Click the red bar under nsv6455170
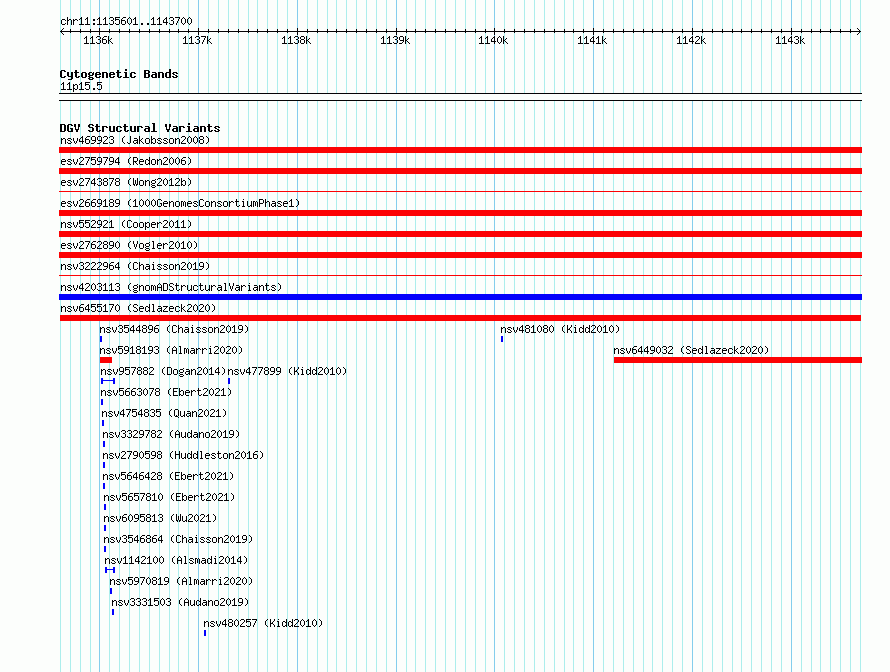 pos(460,318)
